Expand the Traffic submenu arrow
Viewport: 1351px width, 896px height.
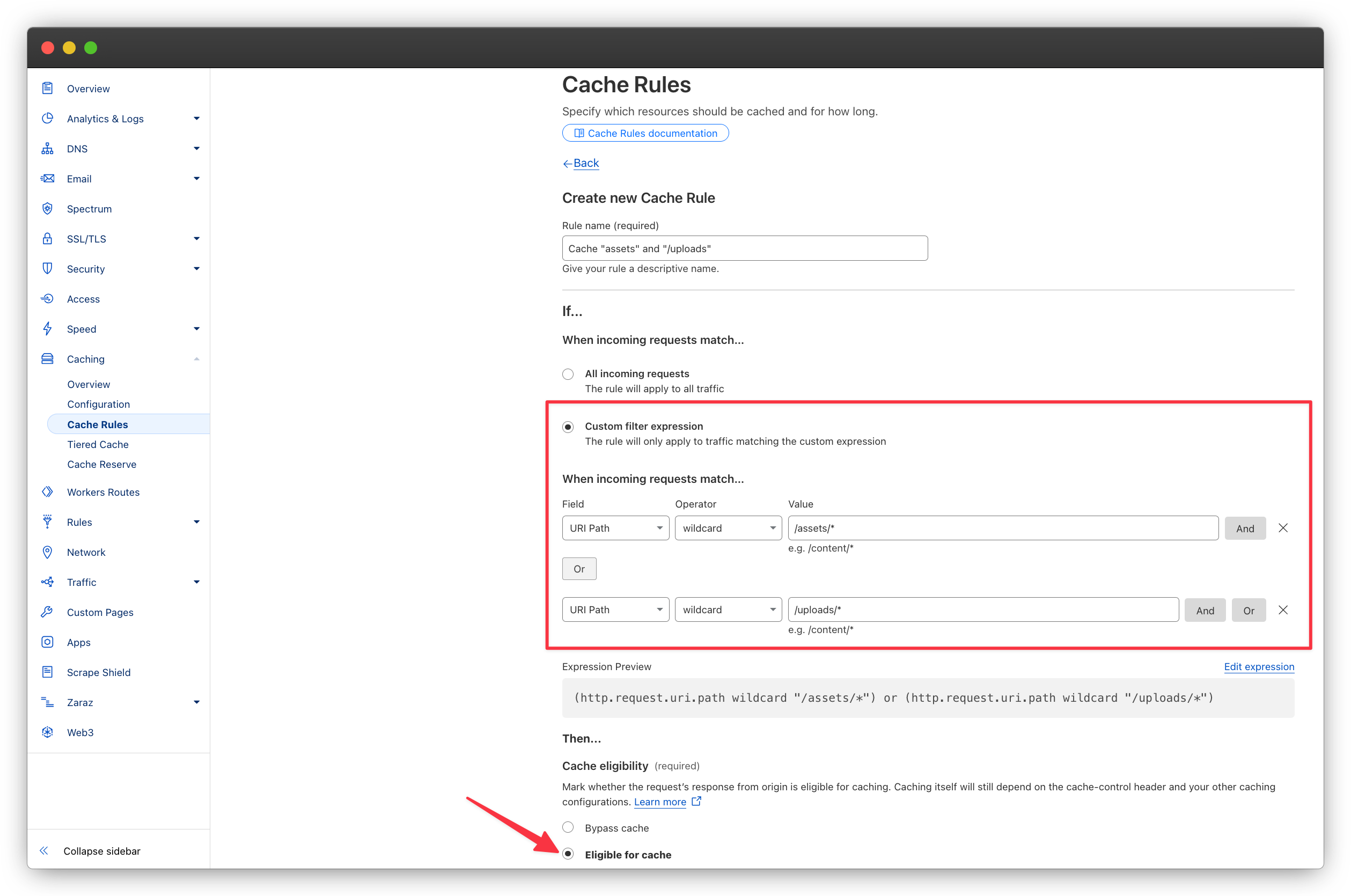196,582
